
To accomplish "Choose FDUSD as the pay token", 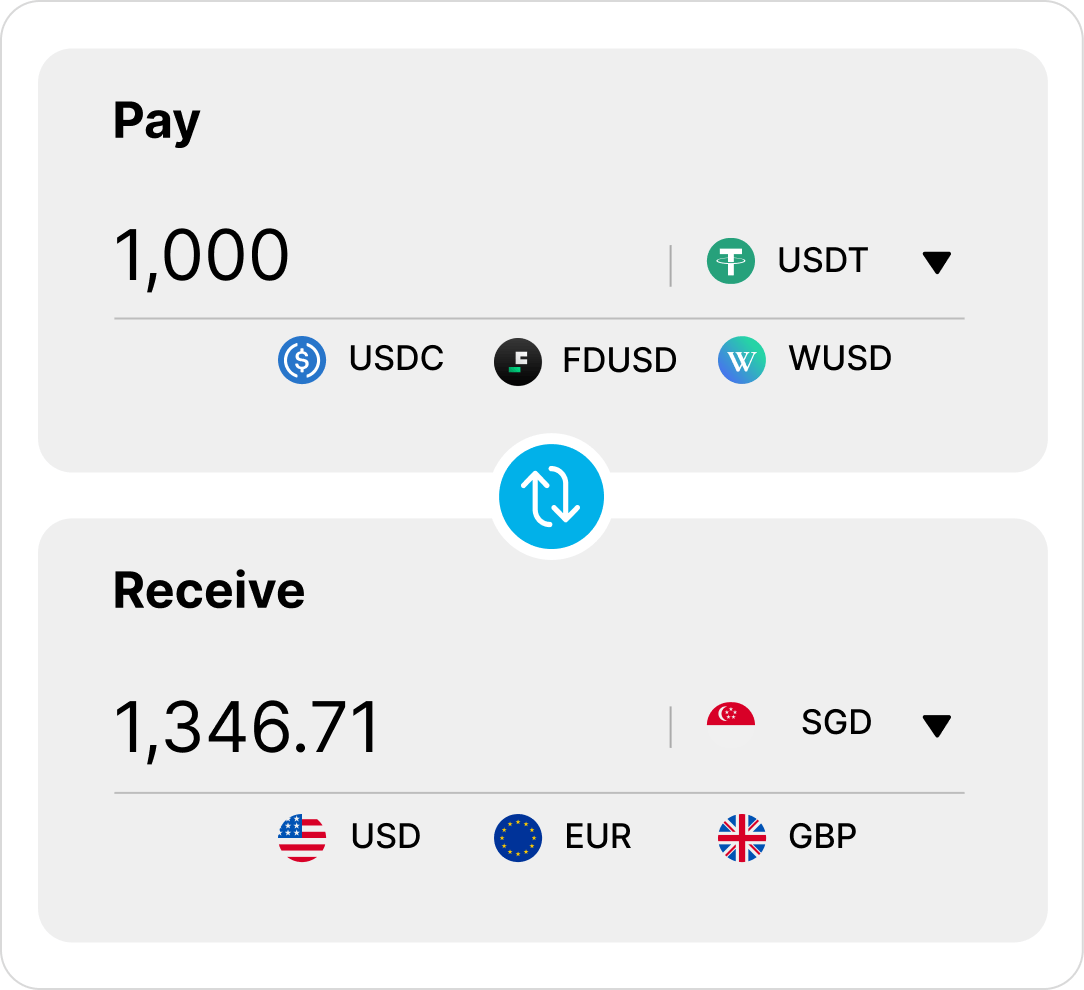I will tap(619, 361).
